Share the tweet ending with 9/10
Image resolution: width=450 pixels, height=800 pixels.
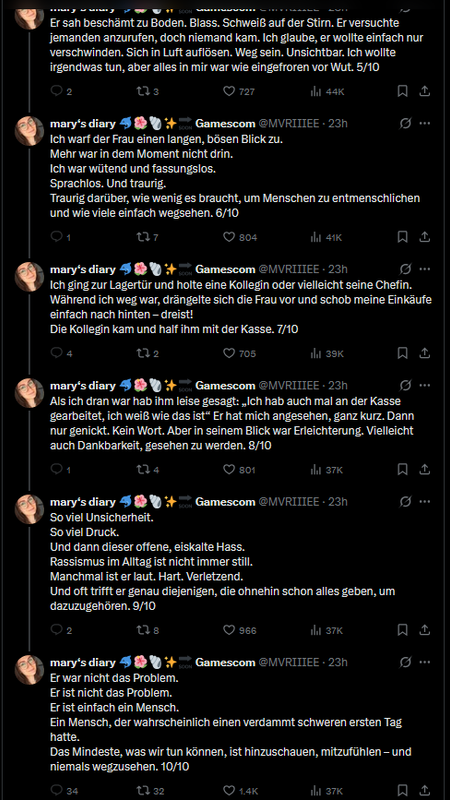click(x=424, y=630)
